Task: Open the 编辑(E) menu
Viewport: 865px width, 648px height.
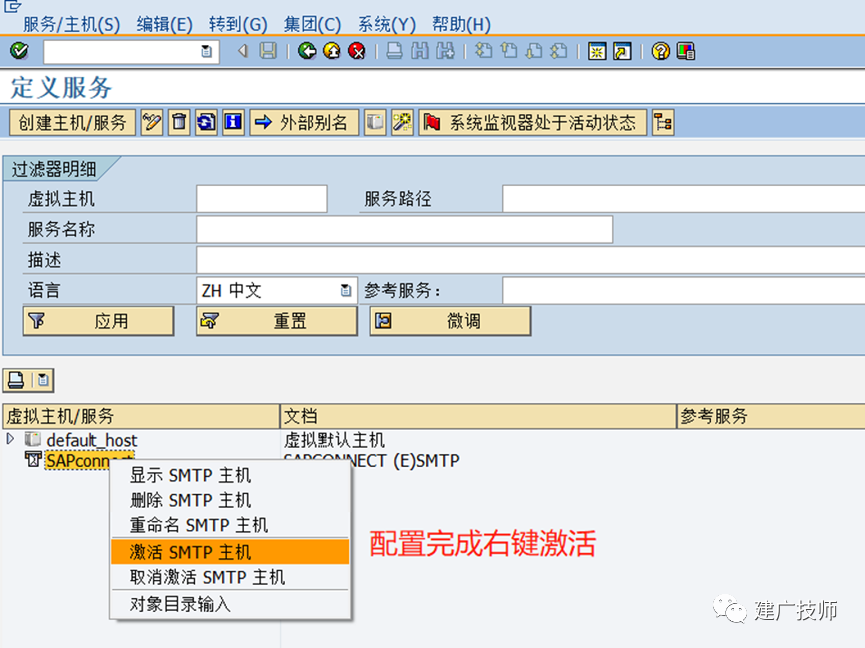Action: [164, 24]
